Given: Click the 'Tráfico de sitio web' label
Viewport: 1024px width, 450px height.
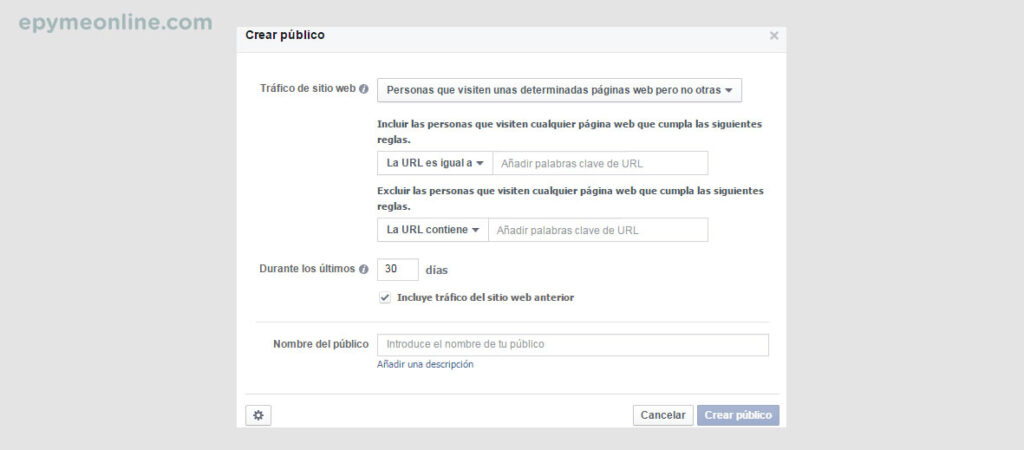Looking at the screenshot, I should tap(308, 89).
